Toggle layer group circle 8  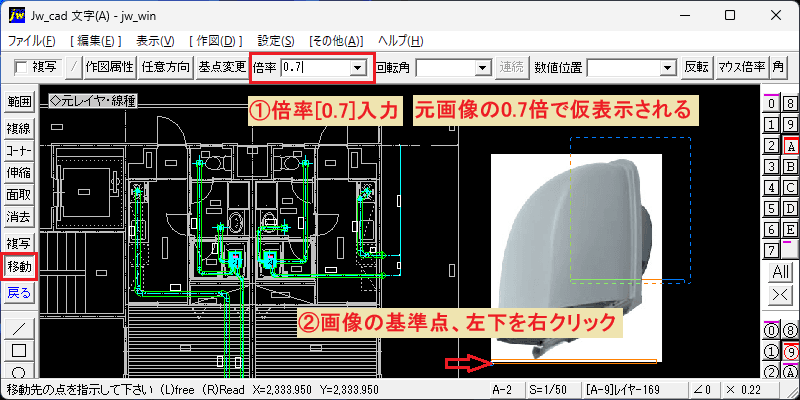[x=790, y=331]
